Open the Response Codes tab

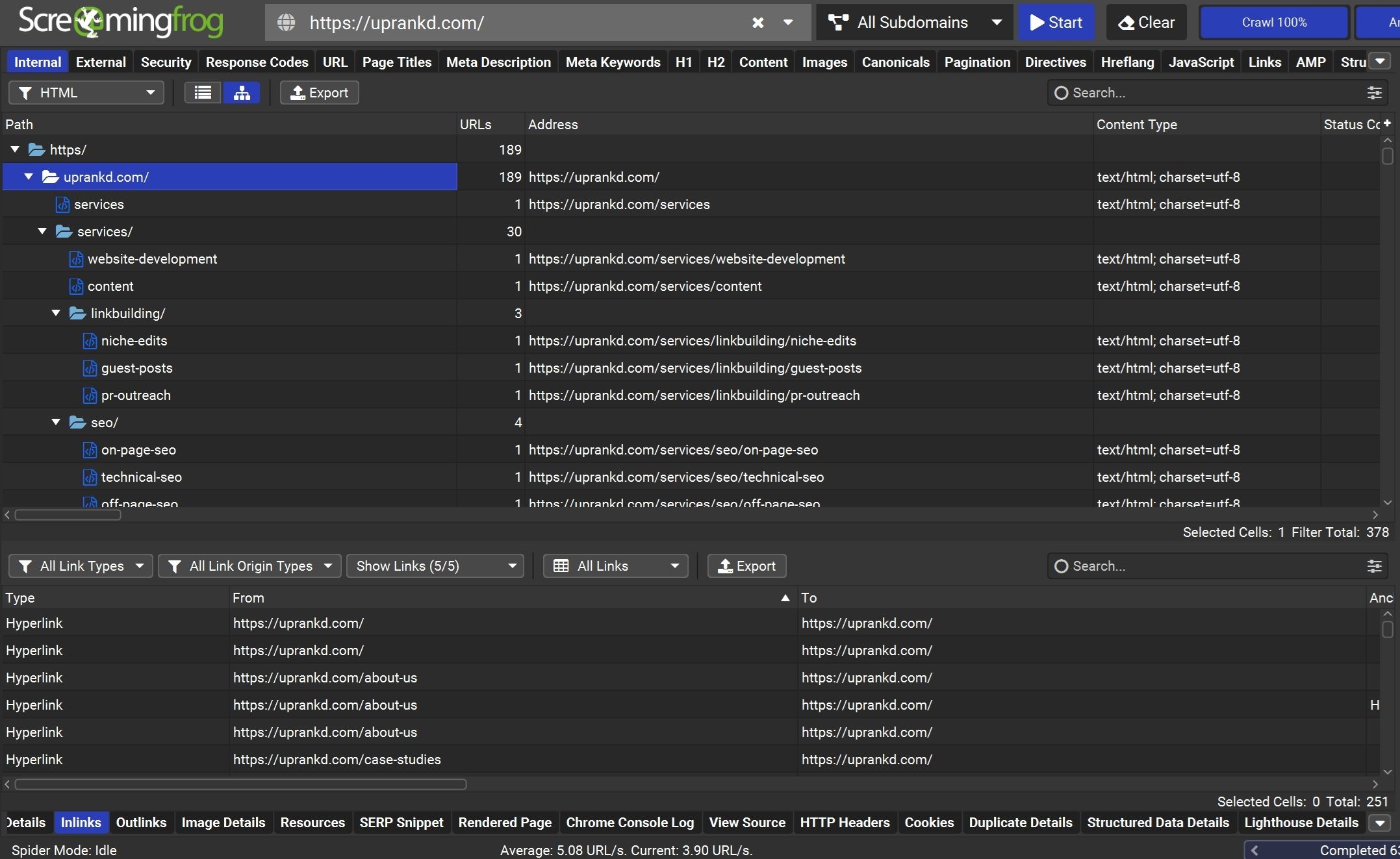pos(257,62)
